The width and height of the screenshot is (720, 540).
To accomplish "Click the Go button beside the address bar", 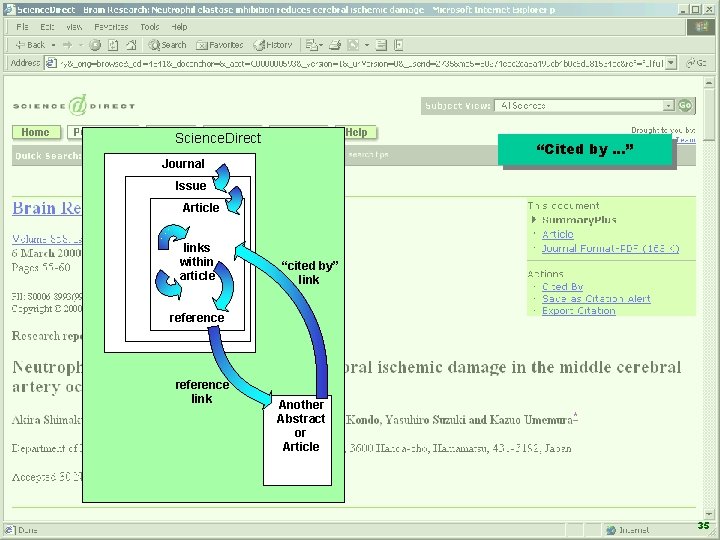I will tap(697, 63).
